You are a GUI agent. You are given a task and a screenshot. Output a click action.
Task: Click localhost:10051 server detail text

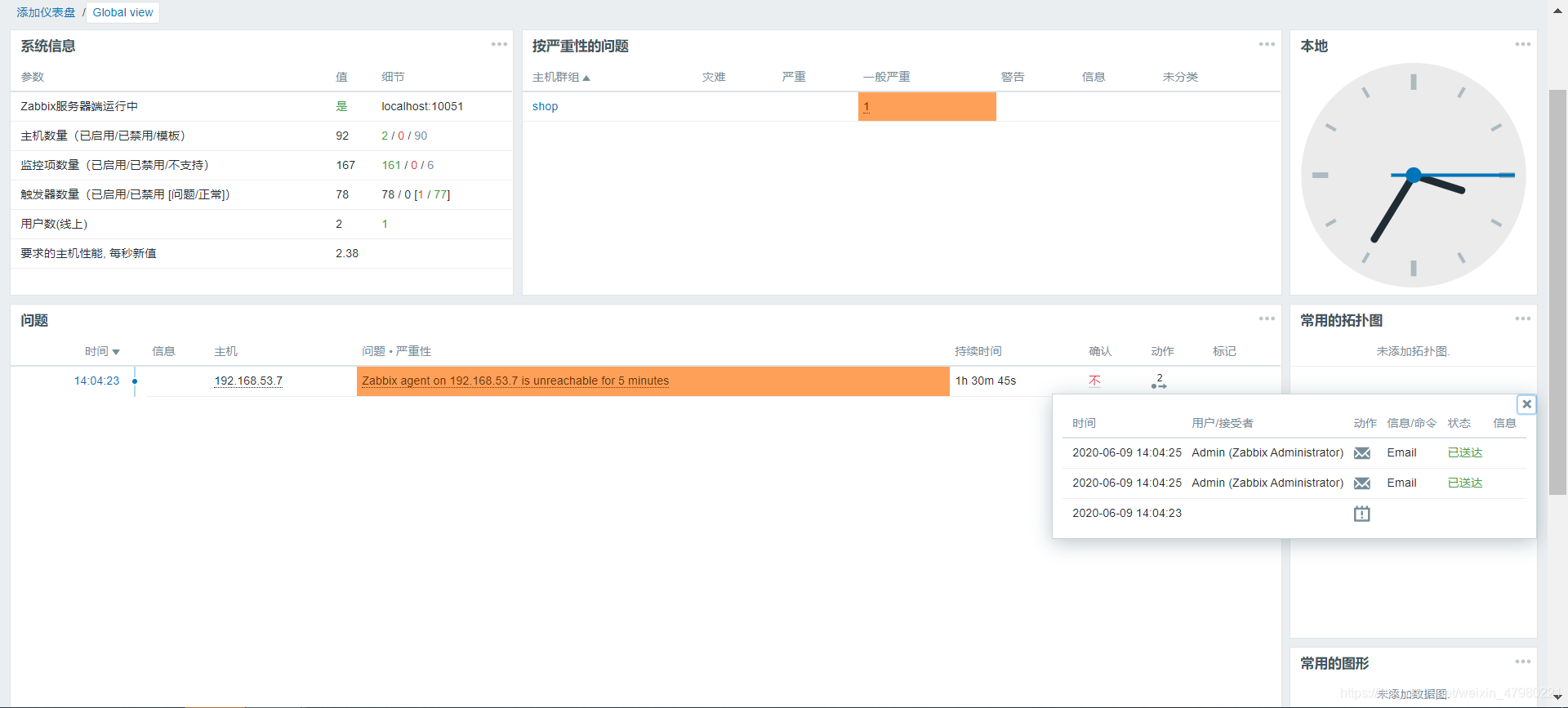coord(422,106)
